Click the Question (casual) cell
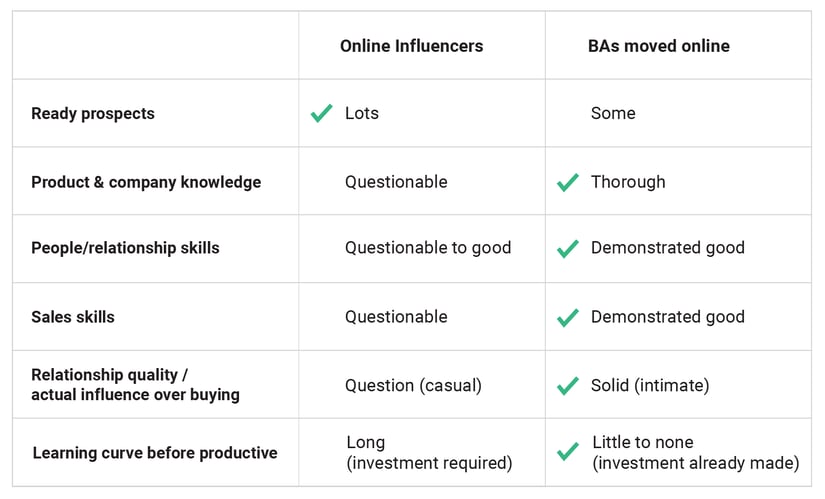 pyautogui.click(x=413, y=386)
